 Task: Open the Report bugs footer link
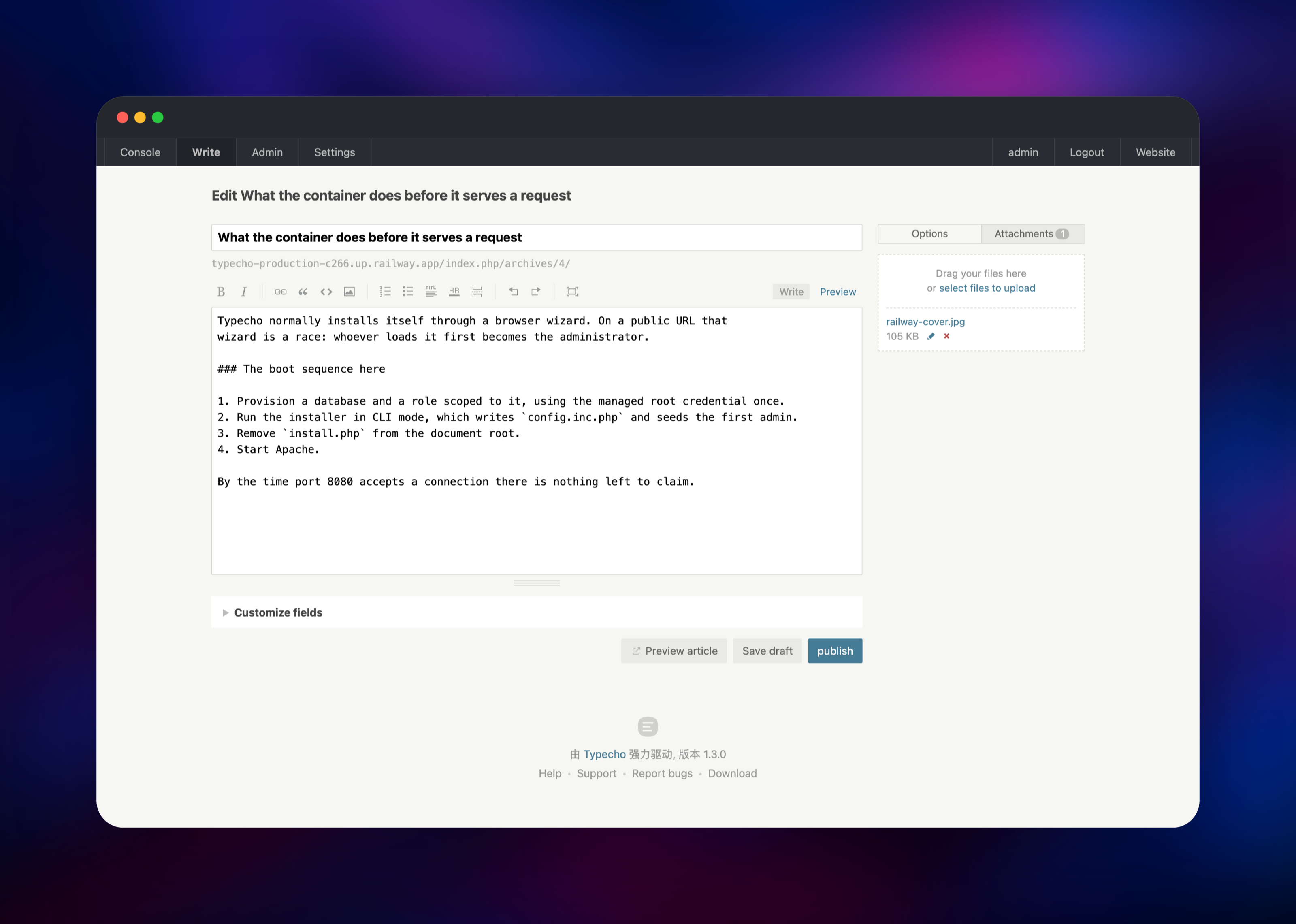(662, 773)
